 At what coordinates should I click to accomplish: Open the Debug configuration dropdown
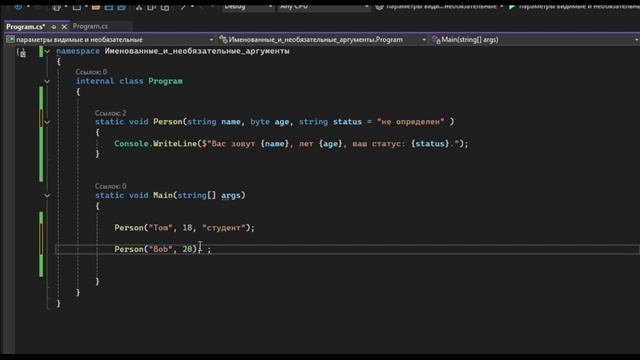[247, 6]
